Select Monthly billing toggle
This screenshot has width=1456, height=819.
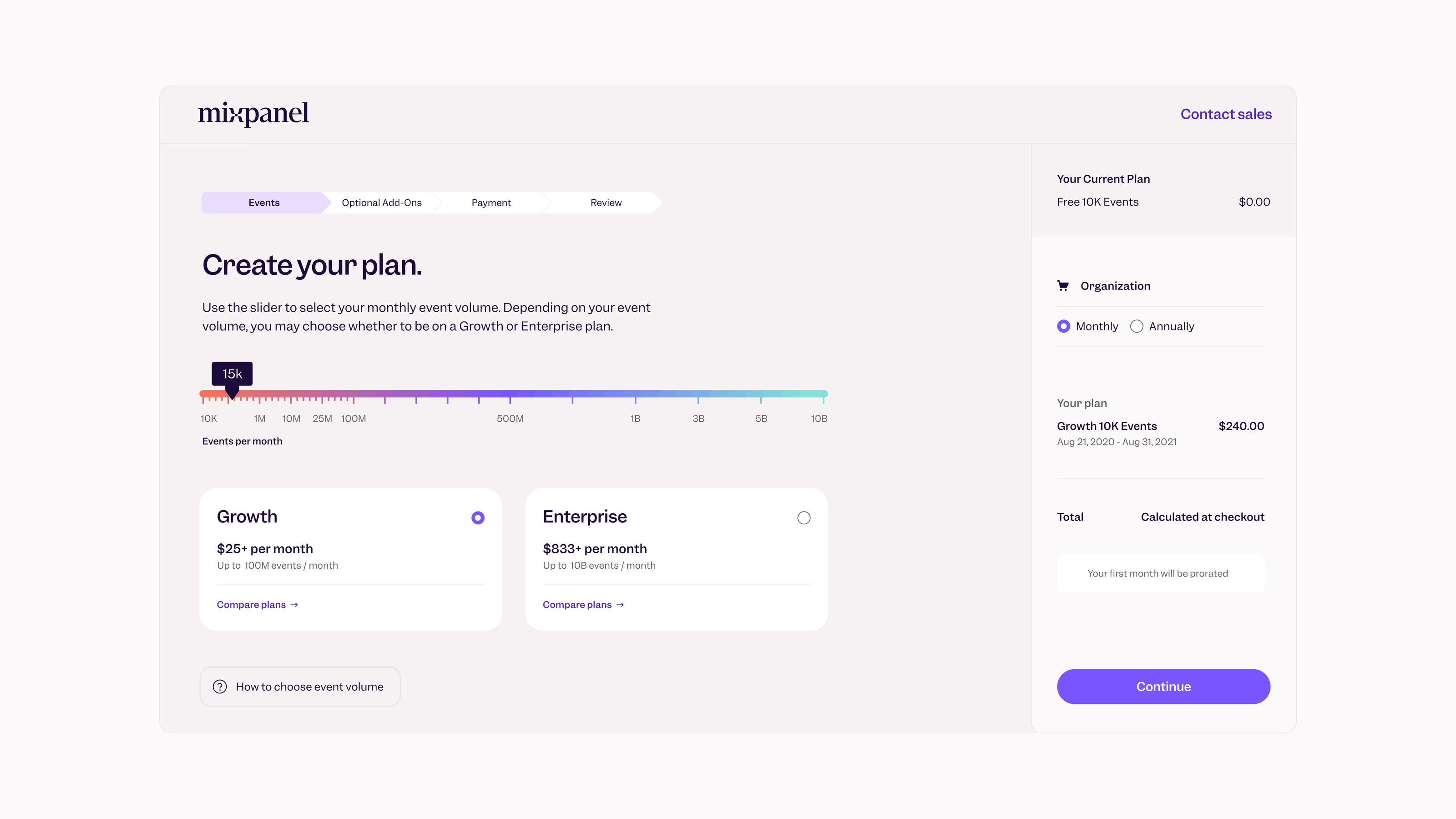coord(1063,326)
